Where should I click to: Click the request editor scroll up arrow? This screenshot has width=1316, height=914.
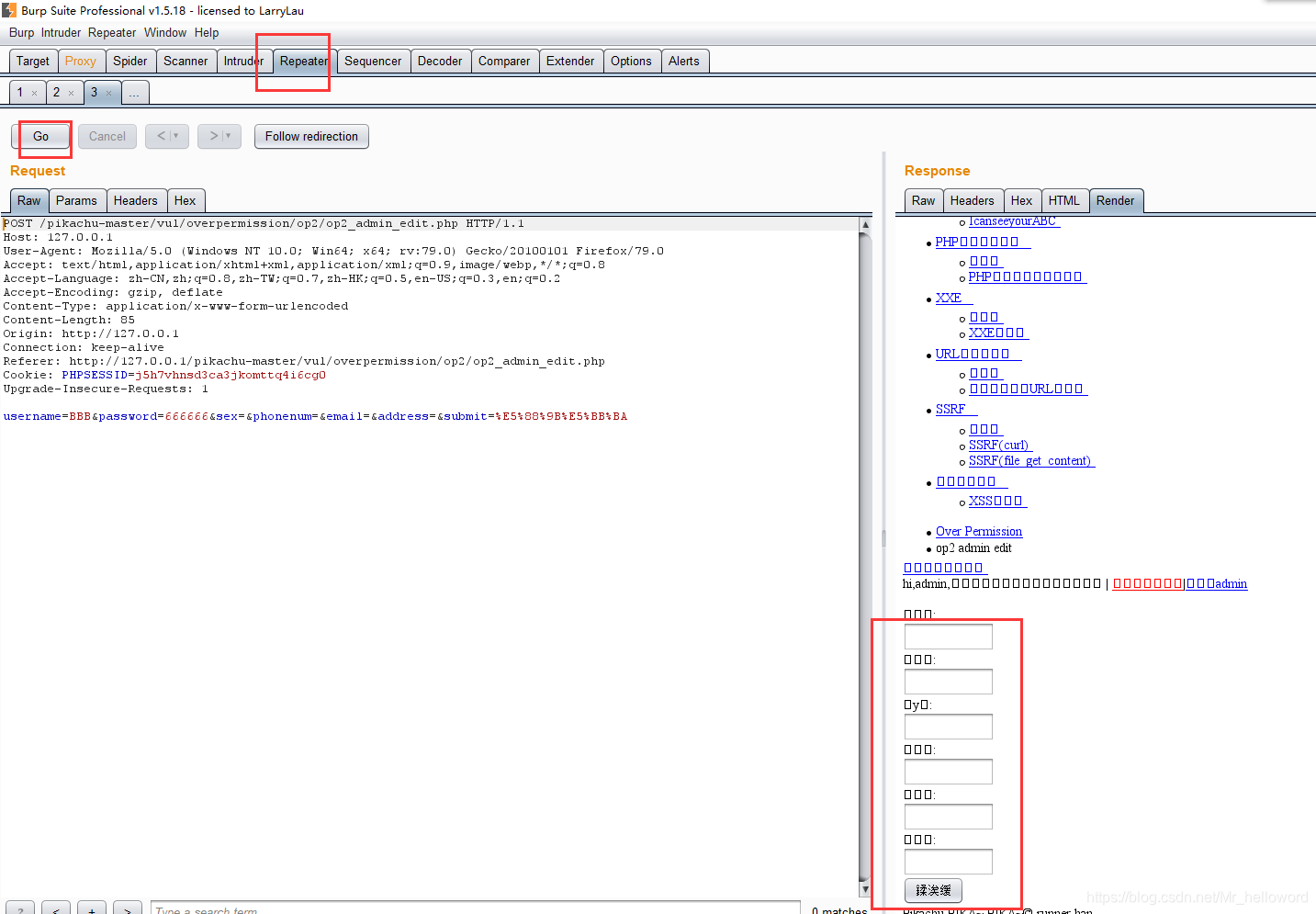click(x=865, y=225)
